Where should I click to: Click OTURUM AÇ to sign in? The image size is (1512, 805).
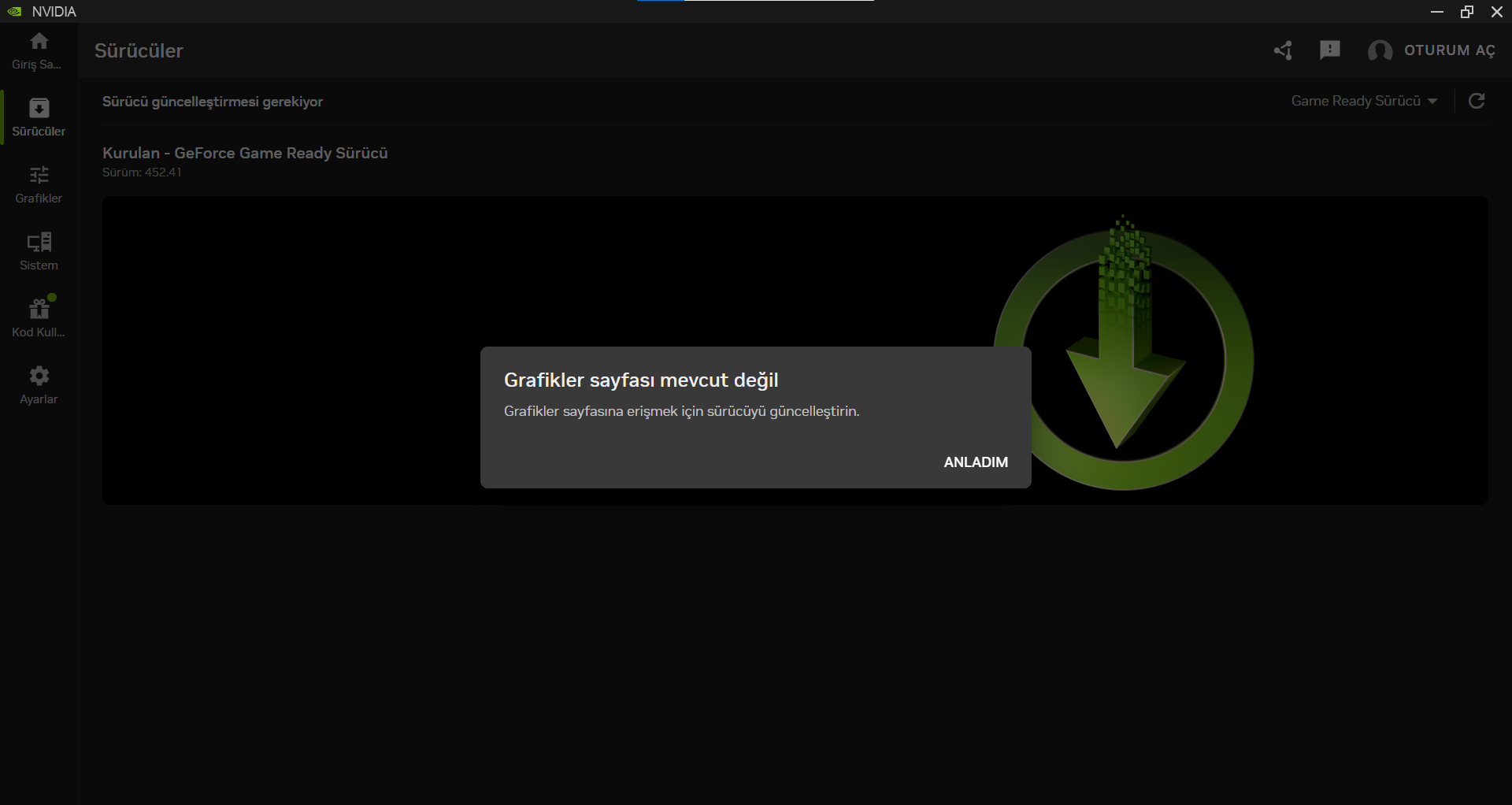coord(1450,50)
